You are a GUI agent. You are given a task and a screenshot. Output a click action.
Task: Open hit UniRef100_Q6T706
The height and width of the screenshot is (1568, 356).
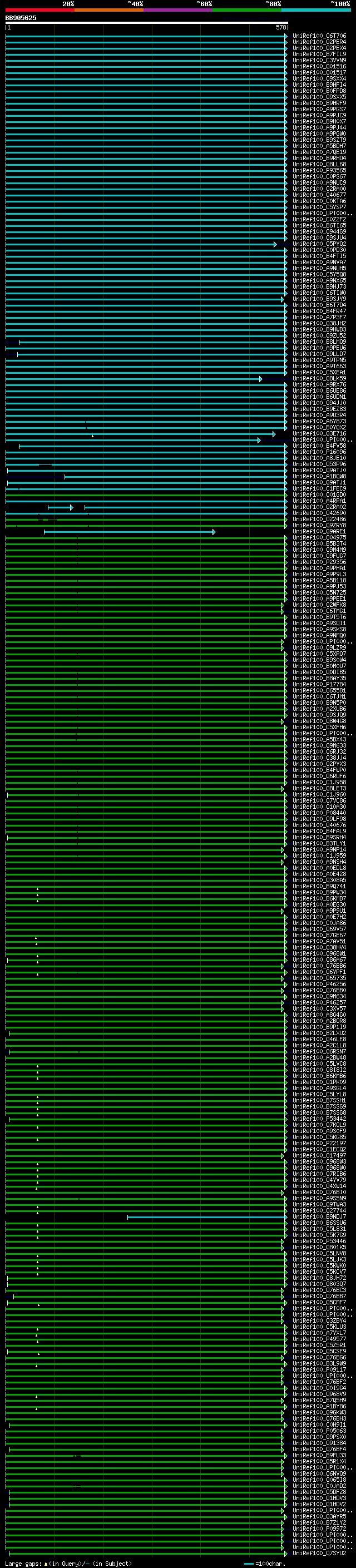pos(319,36)
